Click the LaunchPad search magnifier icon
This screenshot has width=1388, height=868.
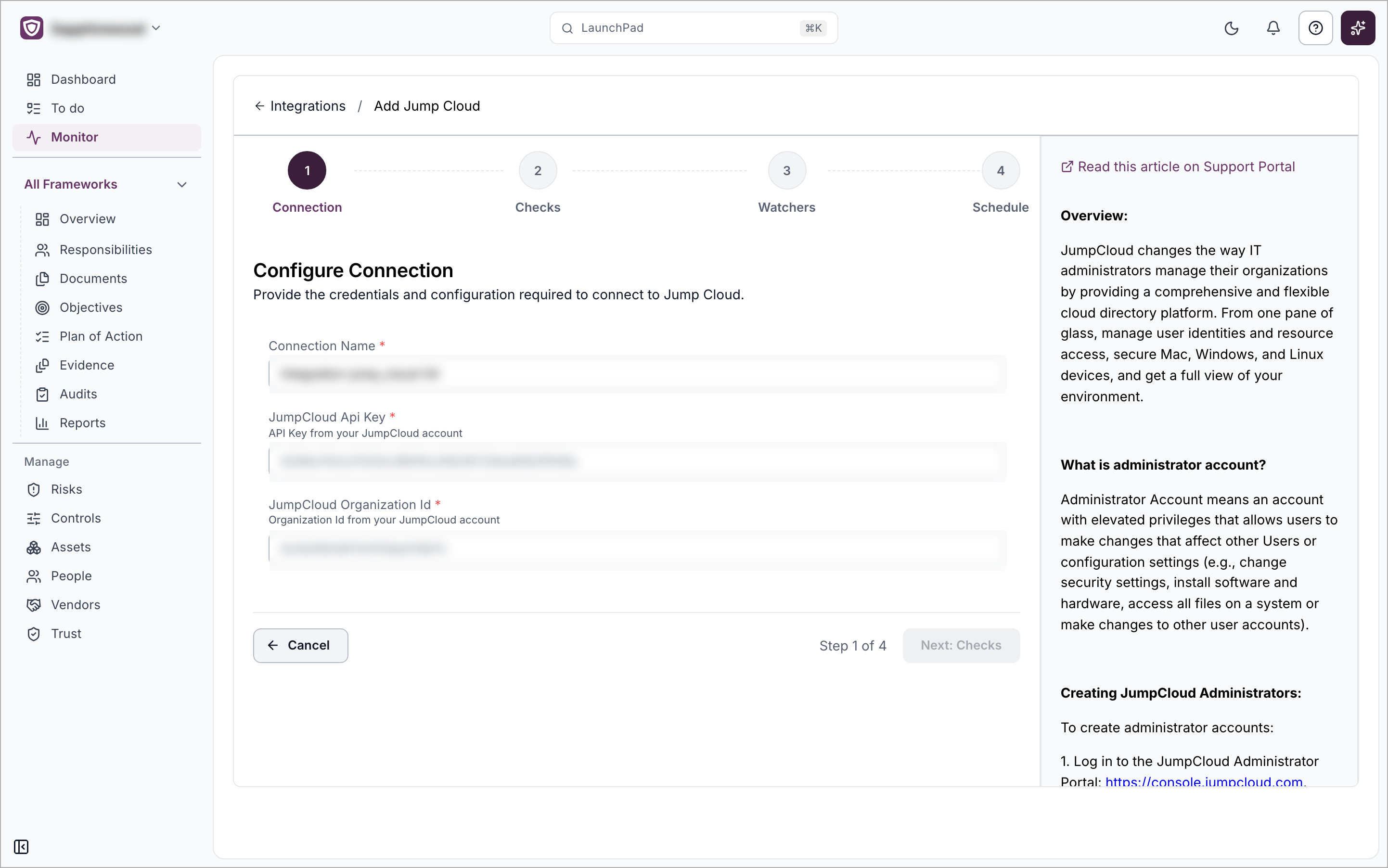click(567, 28)
